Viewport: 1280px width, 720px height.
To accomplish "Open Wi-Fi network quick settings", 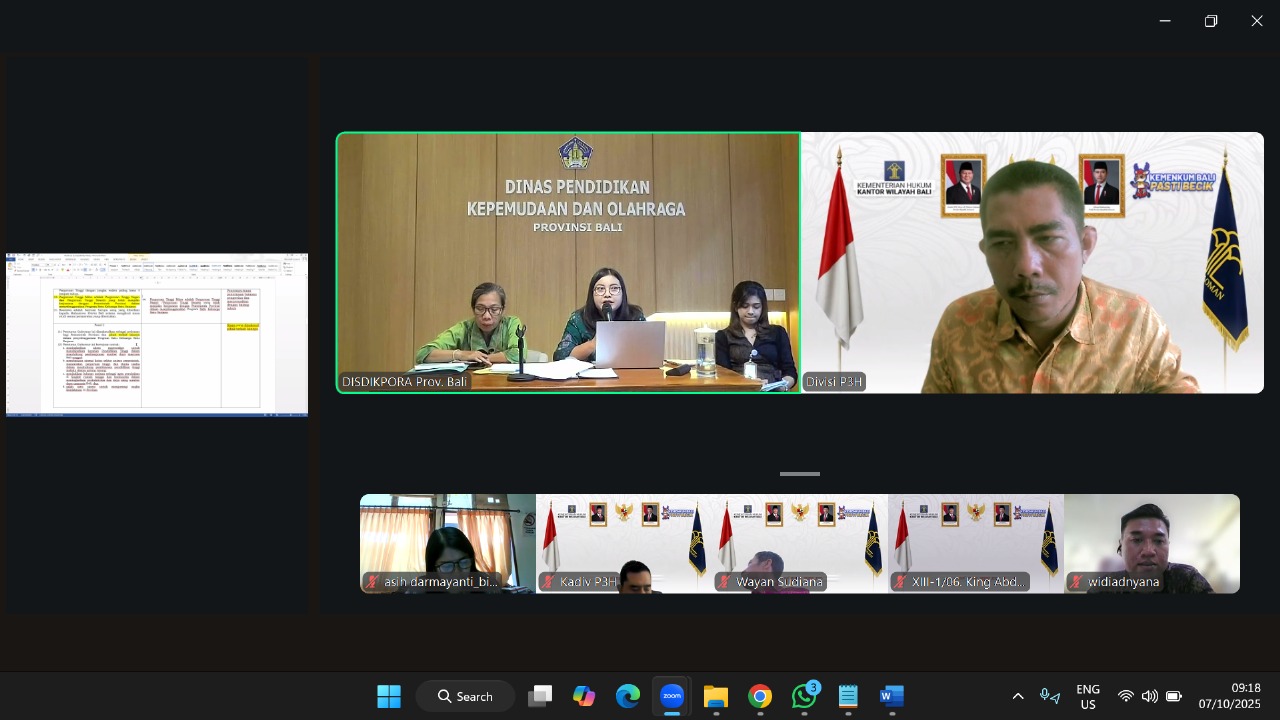I will pyautogui.click(x=1126, y=696).
